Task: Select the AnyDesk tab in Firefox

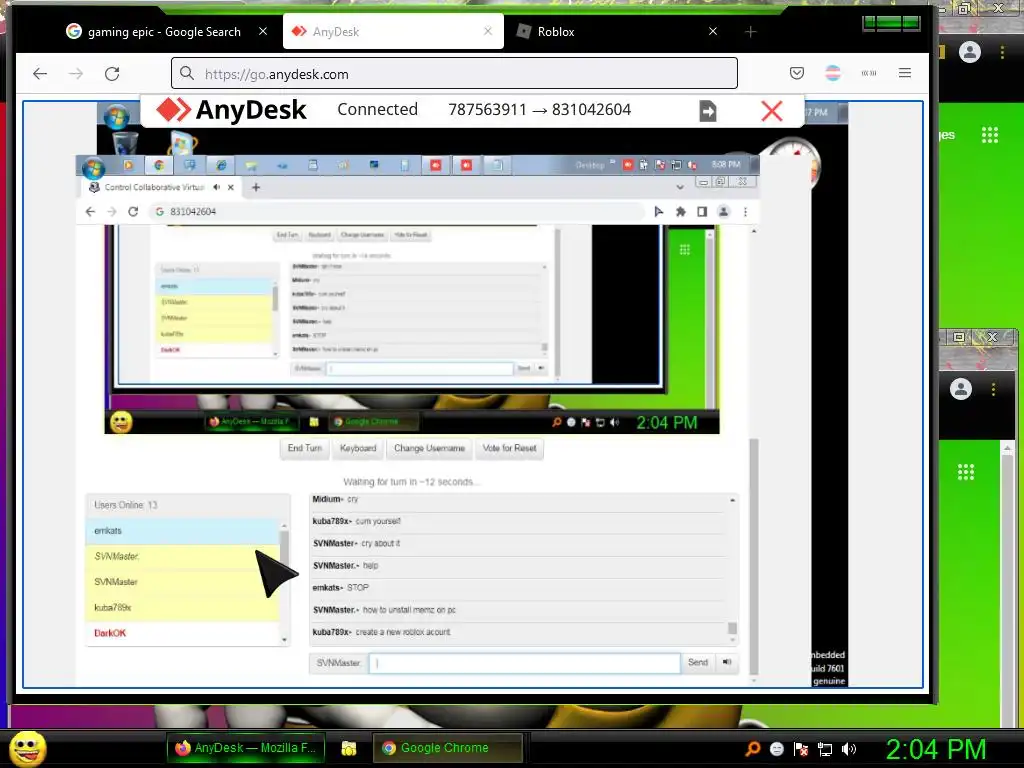Action: point(393,31)
